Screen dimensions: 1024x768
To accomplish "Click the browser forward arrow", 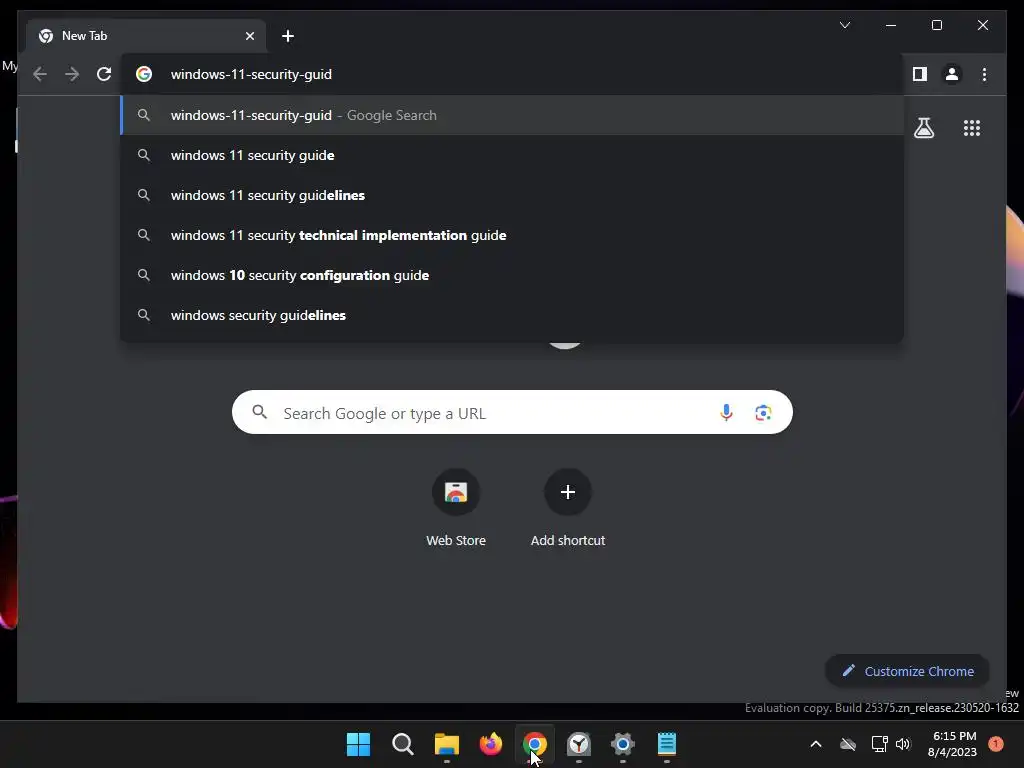I will [x=72, y=74].
